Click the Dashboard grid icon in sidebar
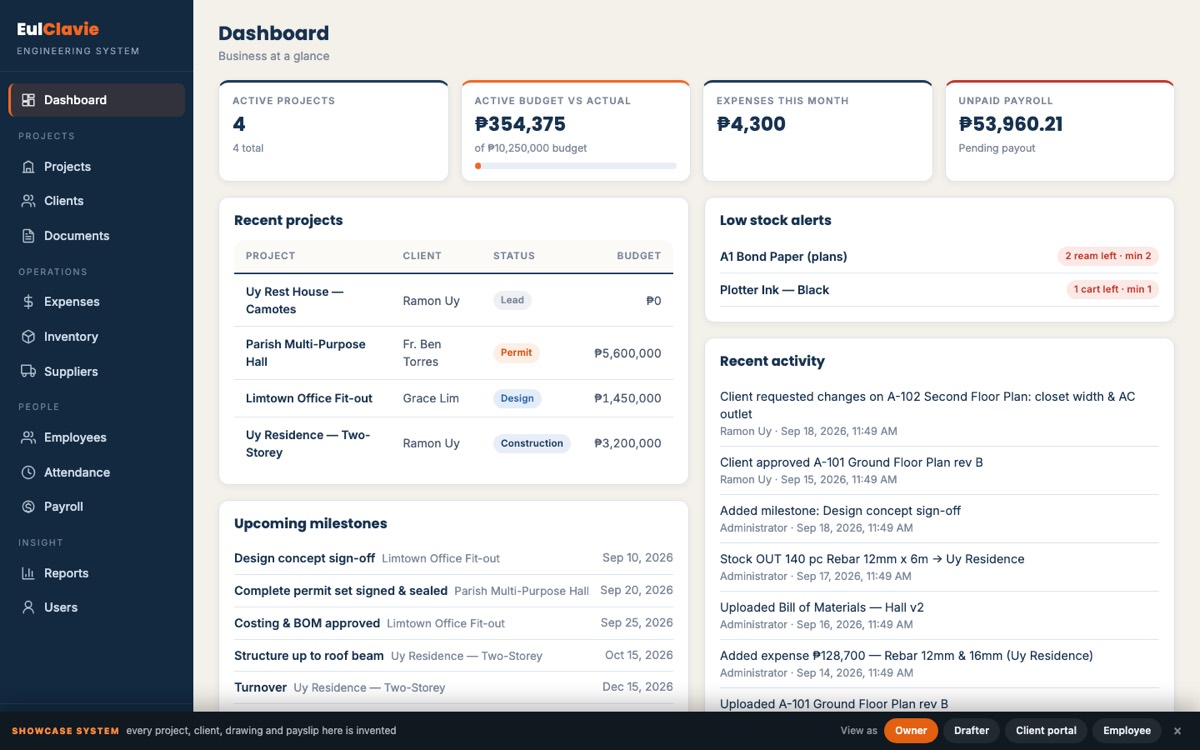Image resolution: width=1200 pixels, height=750 pixels. coord(28,100)
